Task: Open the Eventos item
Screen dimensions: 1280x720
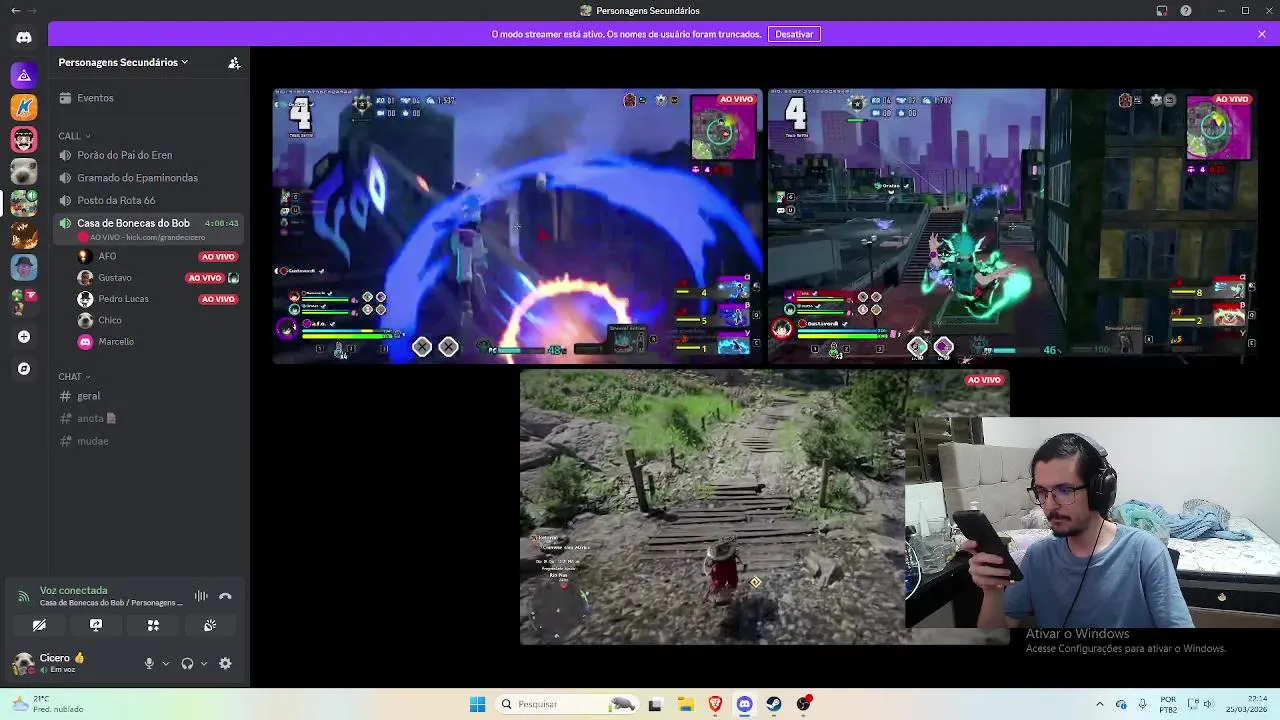Action: click(149, 98)
